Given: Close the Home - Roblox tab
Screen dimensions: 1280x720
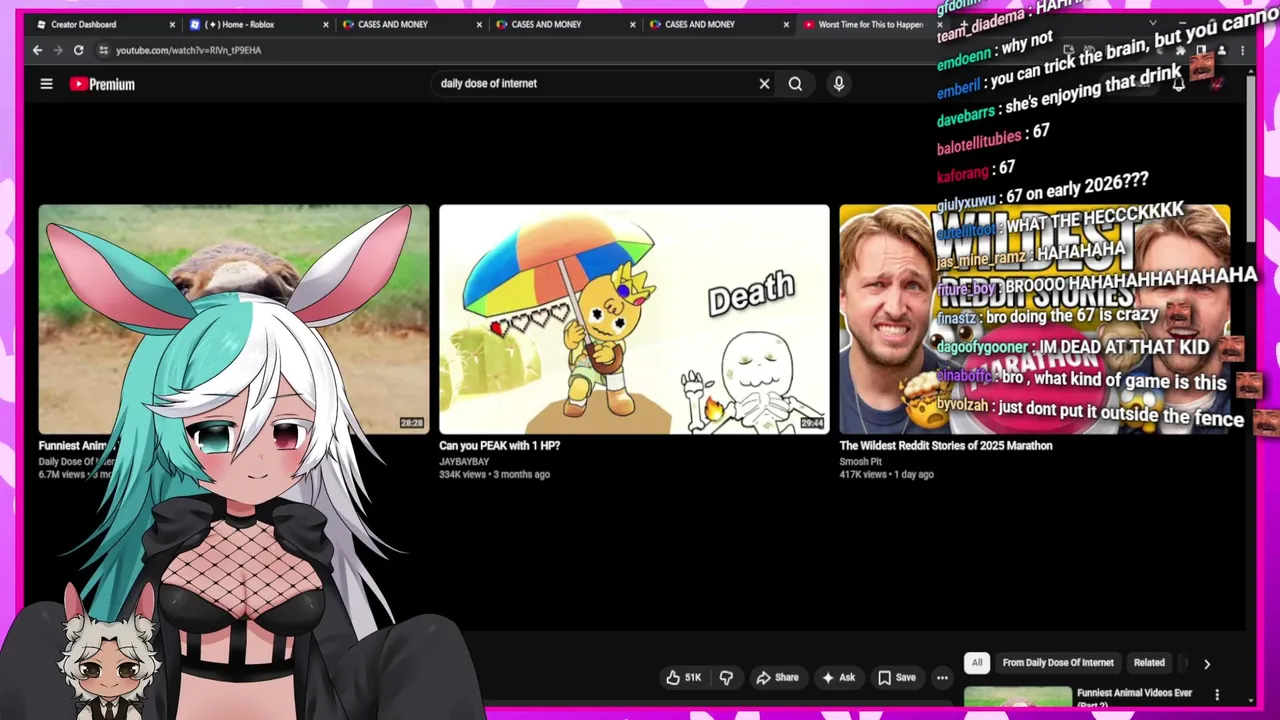Looking at the screenshot, I should pos(326,24).
